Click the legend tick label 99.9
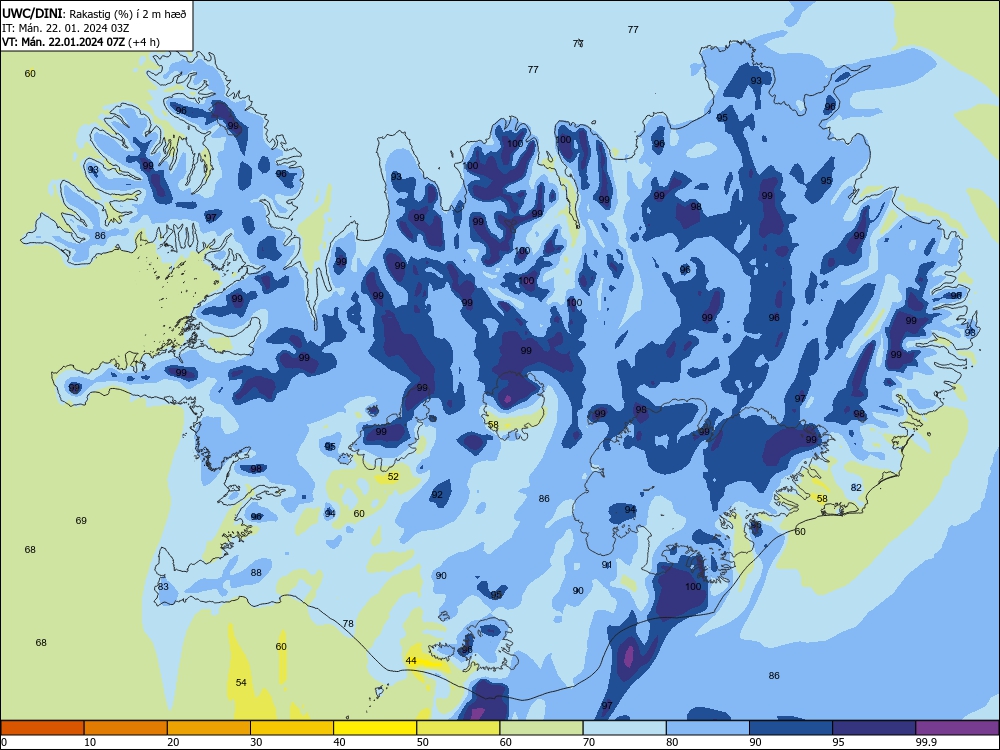Viewport: 1000px width, 750px height. coord(926,742)
